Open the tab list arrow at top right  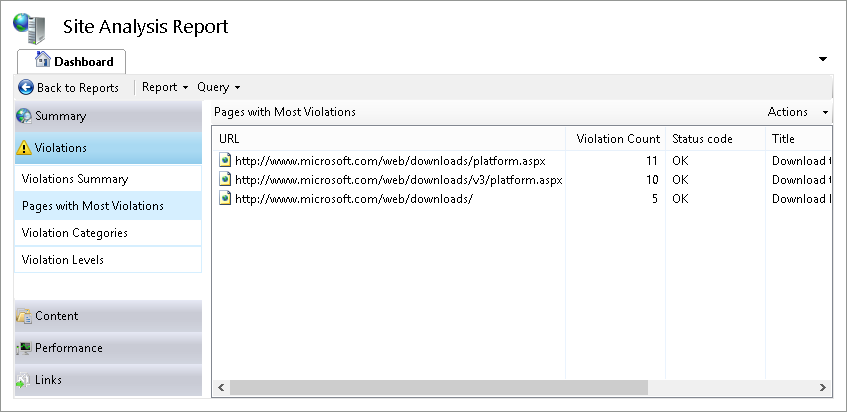coord(823,59)
